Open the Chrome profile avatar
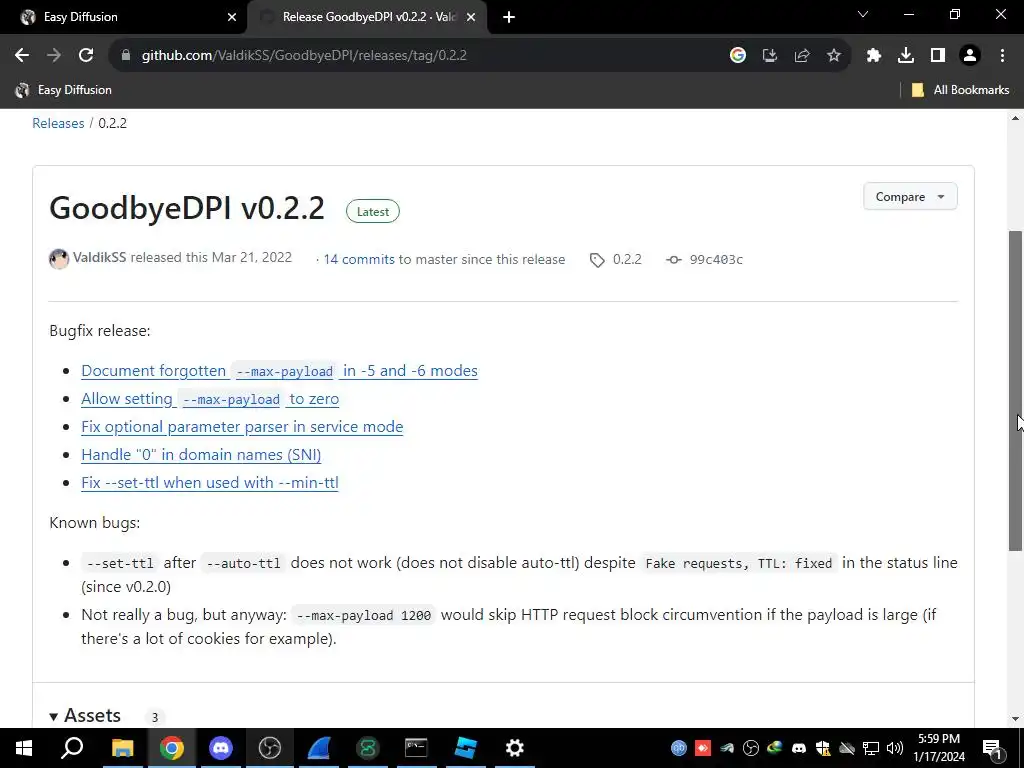This screenshot has width=1024, height=768. point(970,56)
